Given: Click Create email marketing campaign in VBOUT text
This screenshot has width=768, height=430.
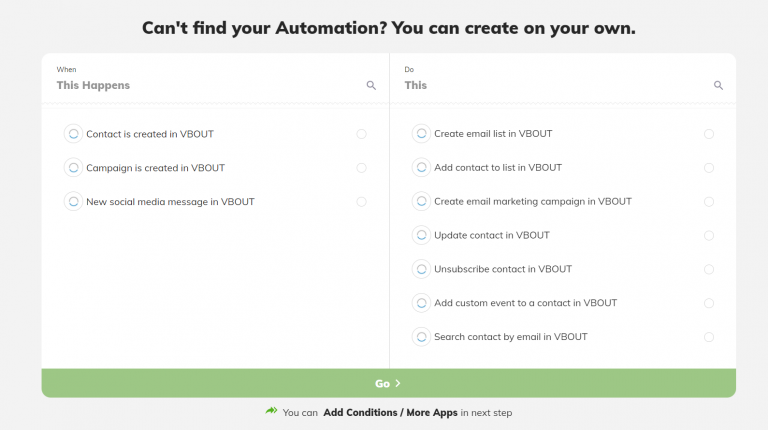Looking at the screenshot, I should 533,201.
